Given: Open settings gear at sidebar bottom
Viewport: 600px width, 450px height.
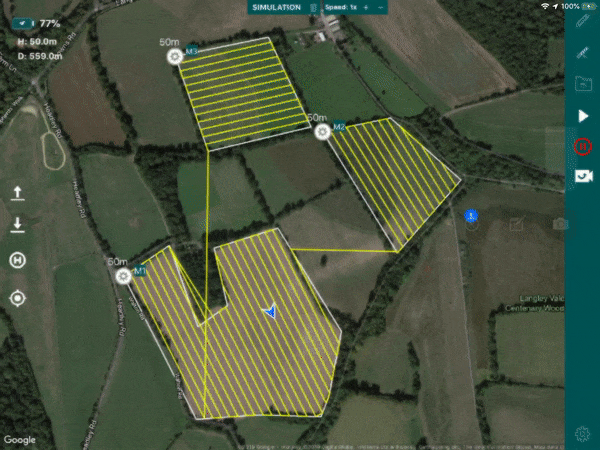Looking at the screenshot, I should [582, 434].
